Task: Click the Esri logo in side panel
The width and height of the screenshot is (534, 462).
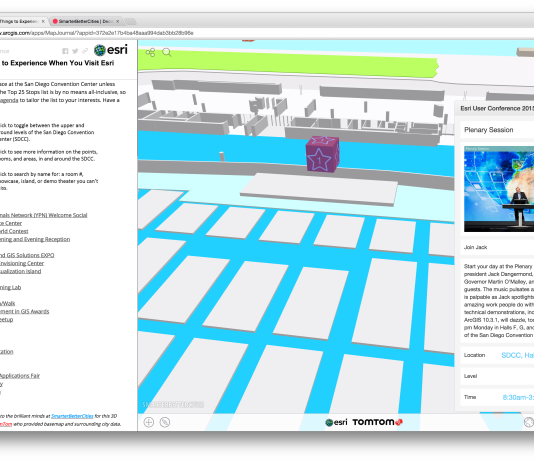Action: point(111,50)
